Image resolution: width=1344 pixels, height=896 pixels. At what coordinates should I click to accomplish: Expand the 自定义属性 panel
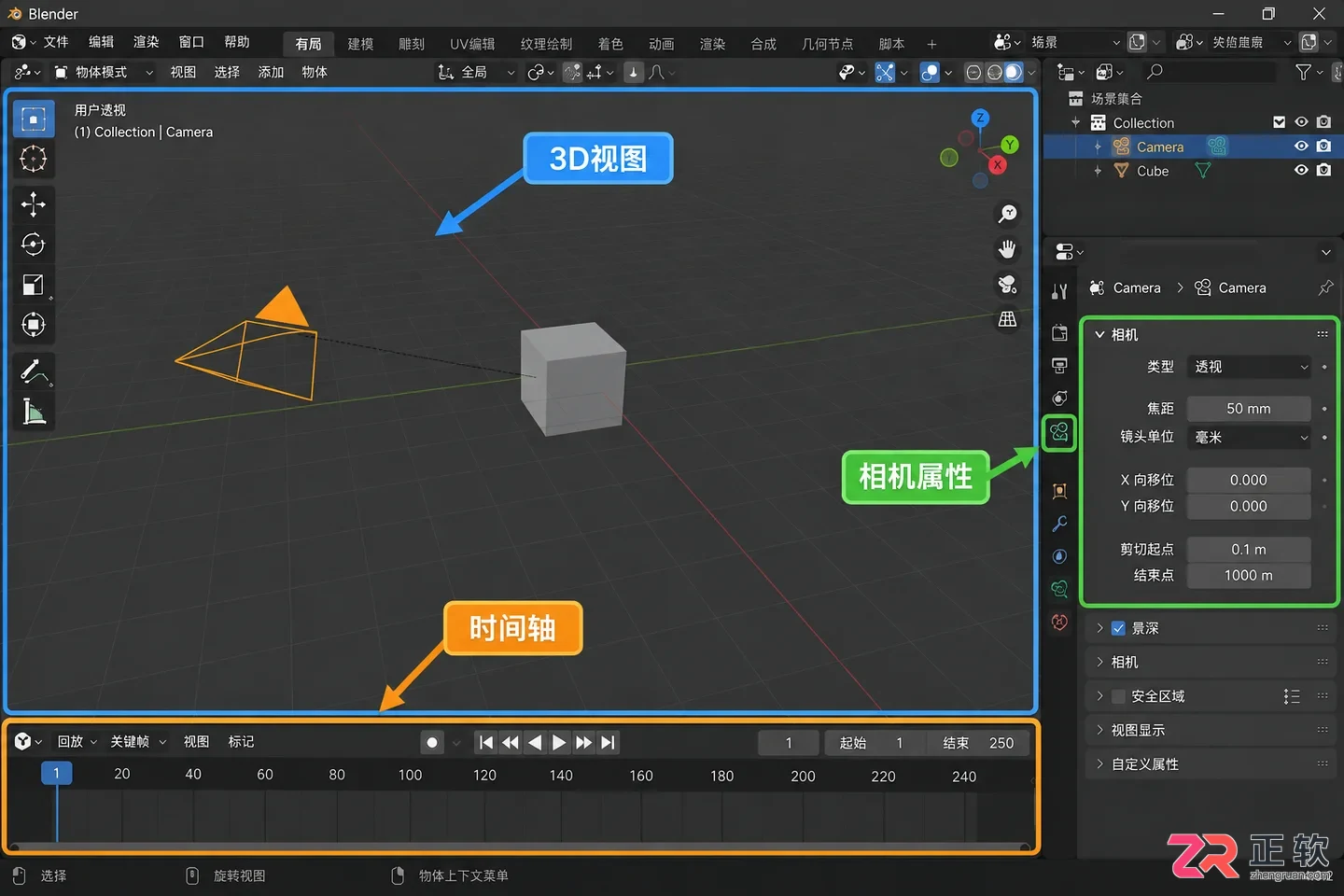[1211, 763]
